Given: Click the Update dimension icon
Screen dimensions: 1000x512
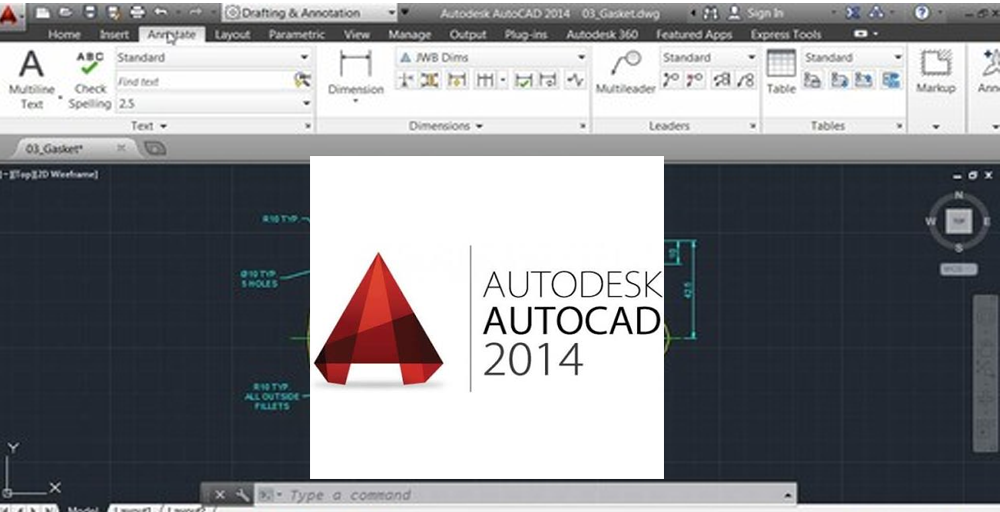Looking at the screenshot, I should (x=548, y=80).
